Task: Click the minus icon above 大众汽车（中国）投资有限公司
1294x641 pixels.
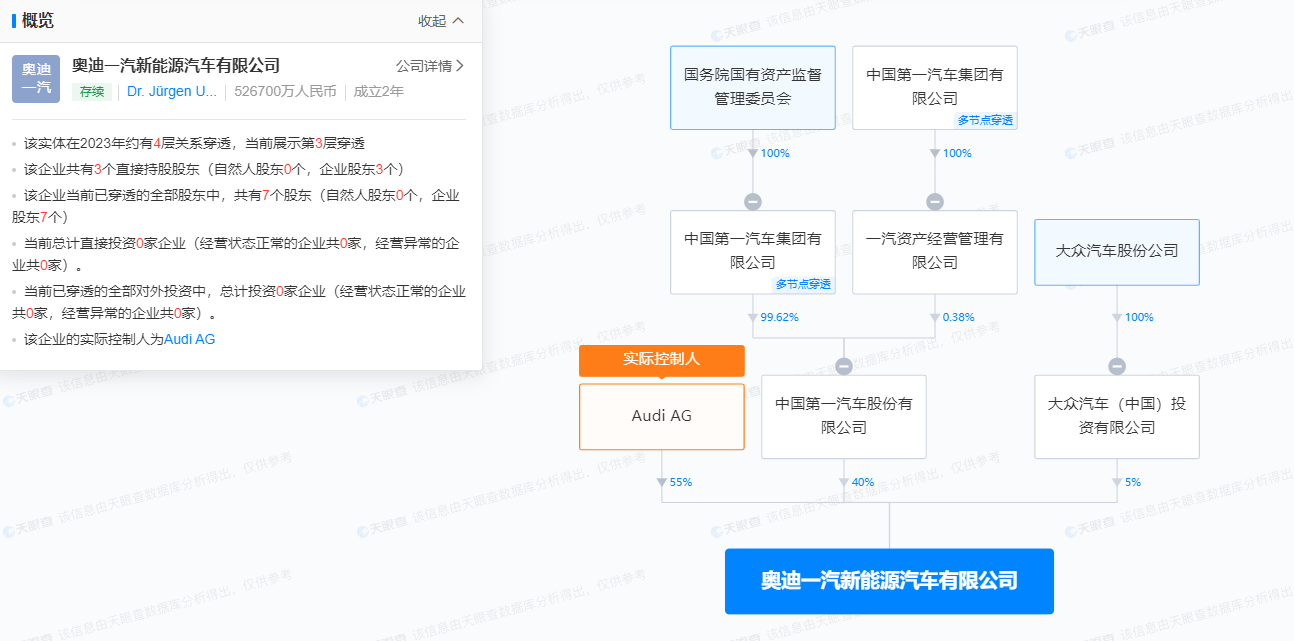Action: click(x=1117, y=363)
